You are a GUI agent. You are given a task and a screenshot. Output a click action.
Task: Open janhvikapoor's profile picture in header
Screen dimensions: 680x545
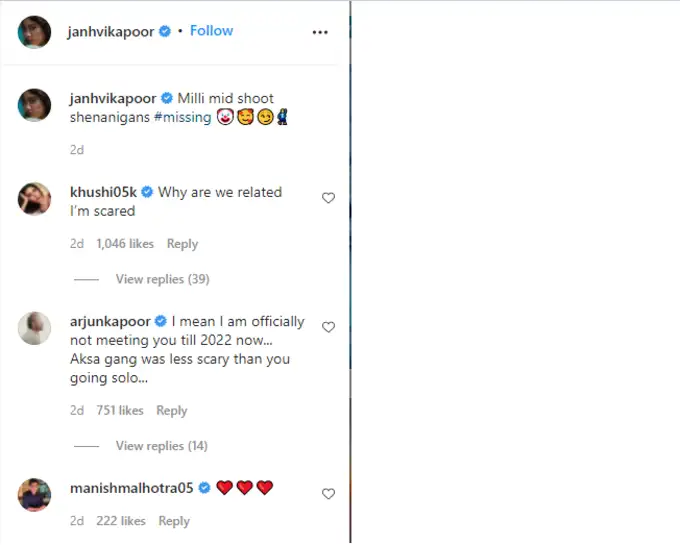(34, 32)
